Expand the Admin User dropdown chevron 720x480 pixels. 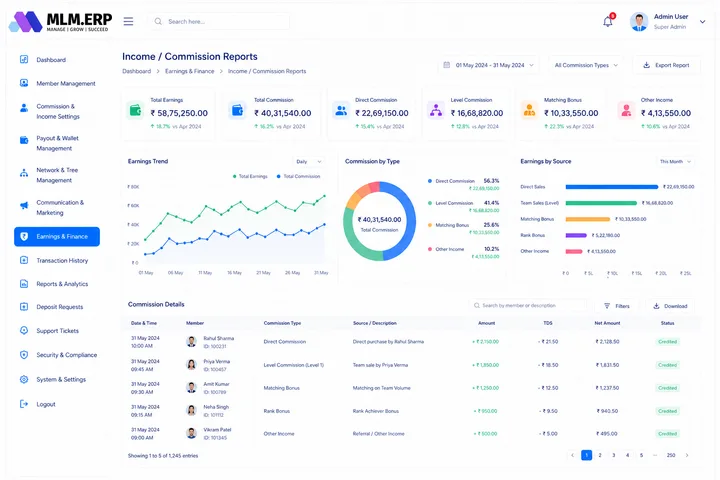[x=702, y=22]
